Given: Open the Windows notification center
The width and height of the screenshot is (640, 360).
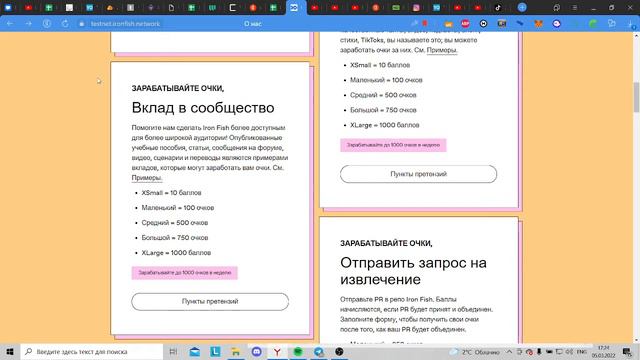Looking at the screenshot, I should tap(627, 351).
